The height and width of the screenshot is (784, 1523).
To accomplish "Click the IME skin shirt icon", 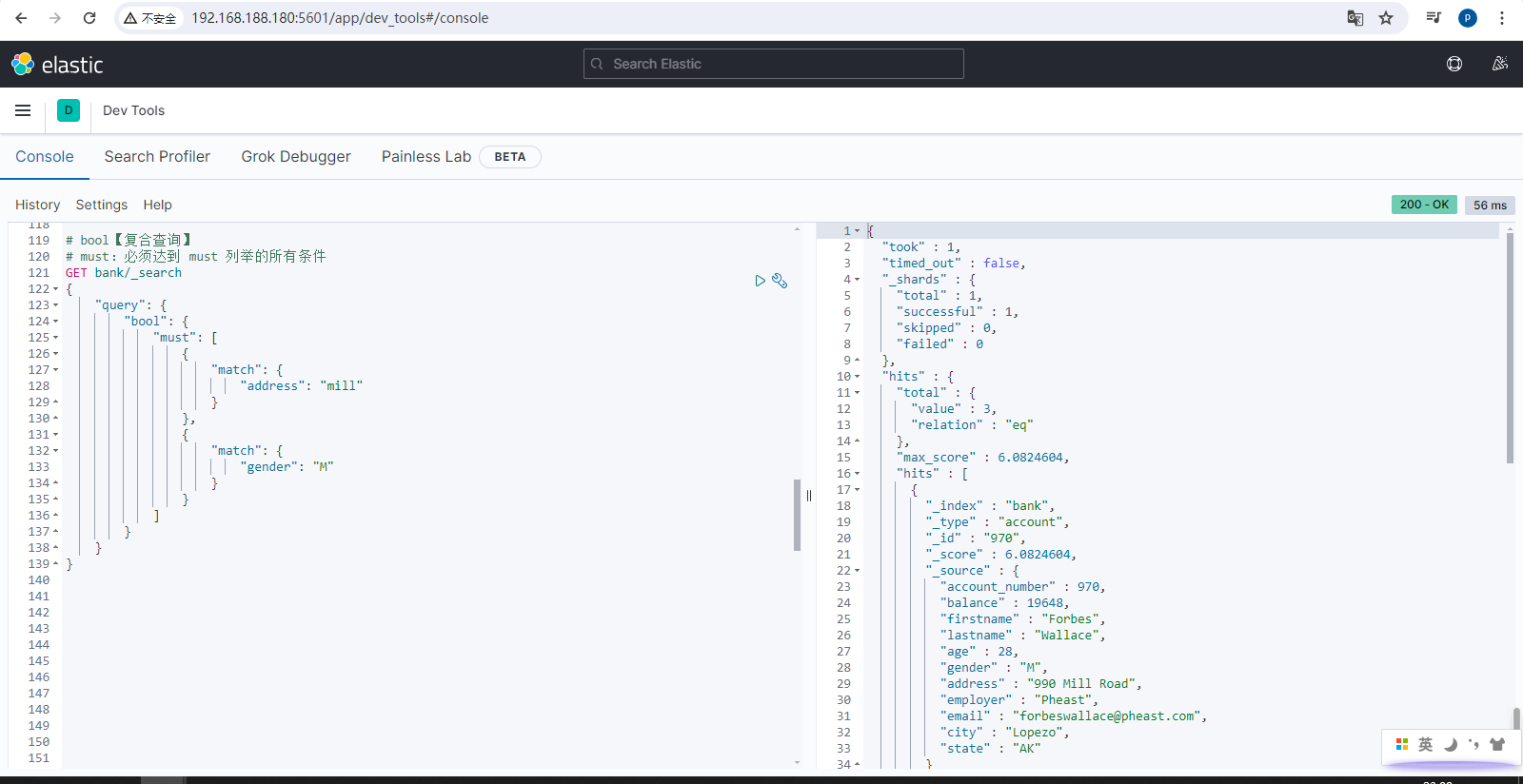I will 1497,745.
